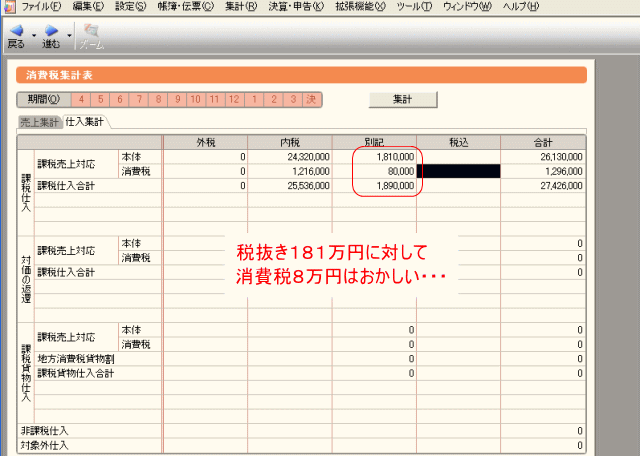Screen dimensions: 640x456
Task: Toggle month 7 in the period bar
Action: [139, 100]
